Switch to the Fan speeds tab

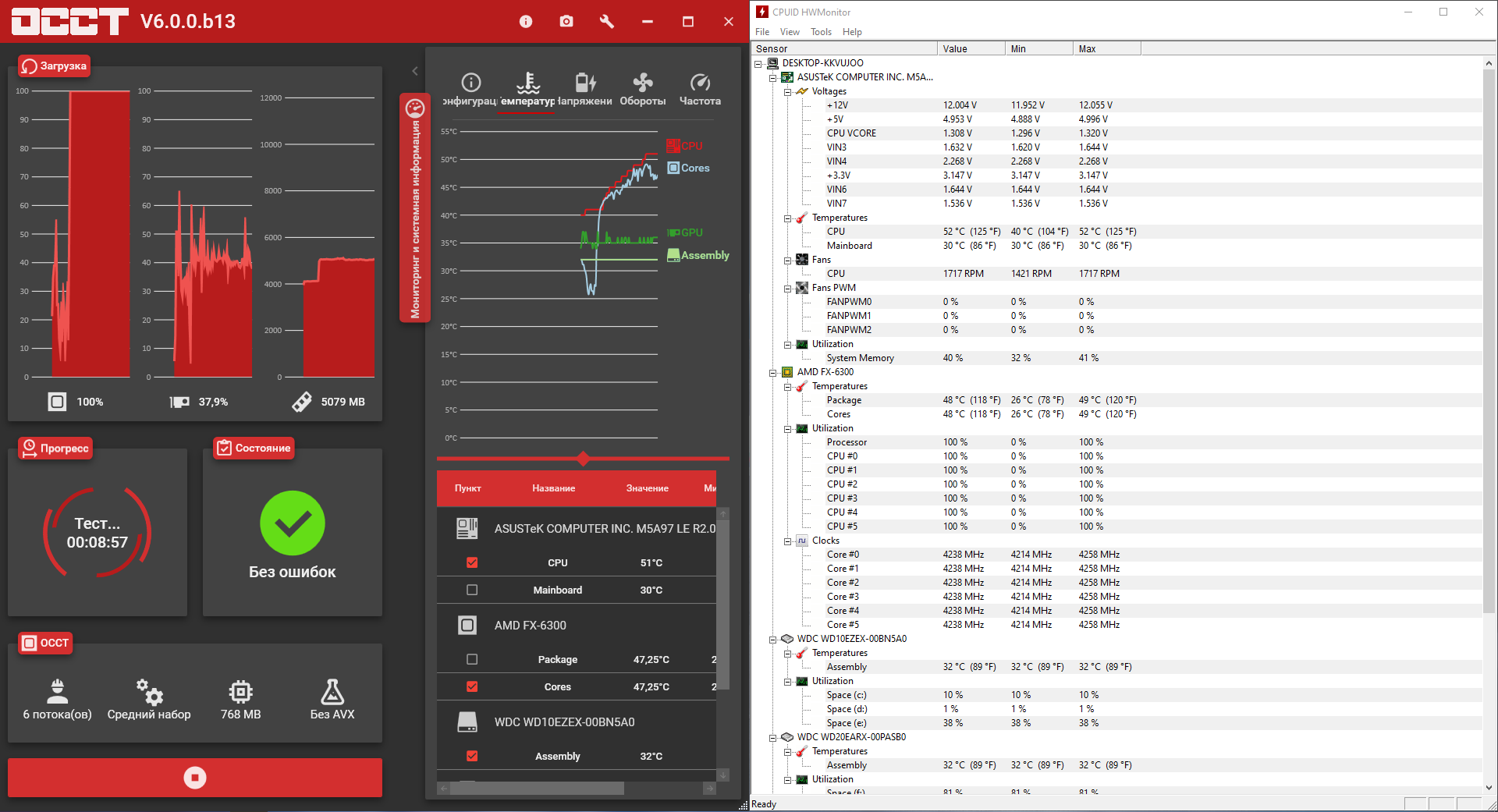[643, 90]
